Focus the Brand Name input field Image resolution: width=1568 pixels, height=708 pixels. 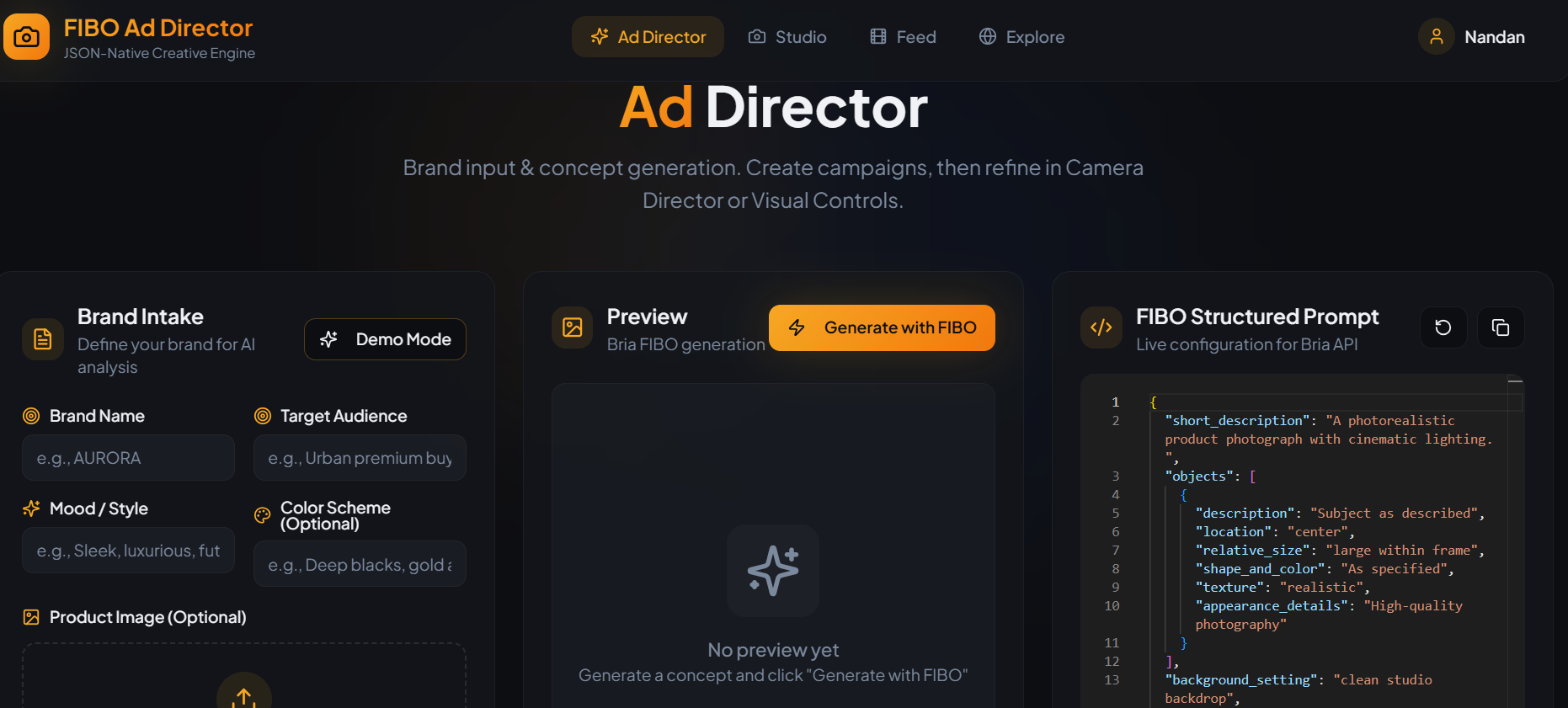pos(128,458)
